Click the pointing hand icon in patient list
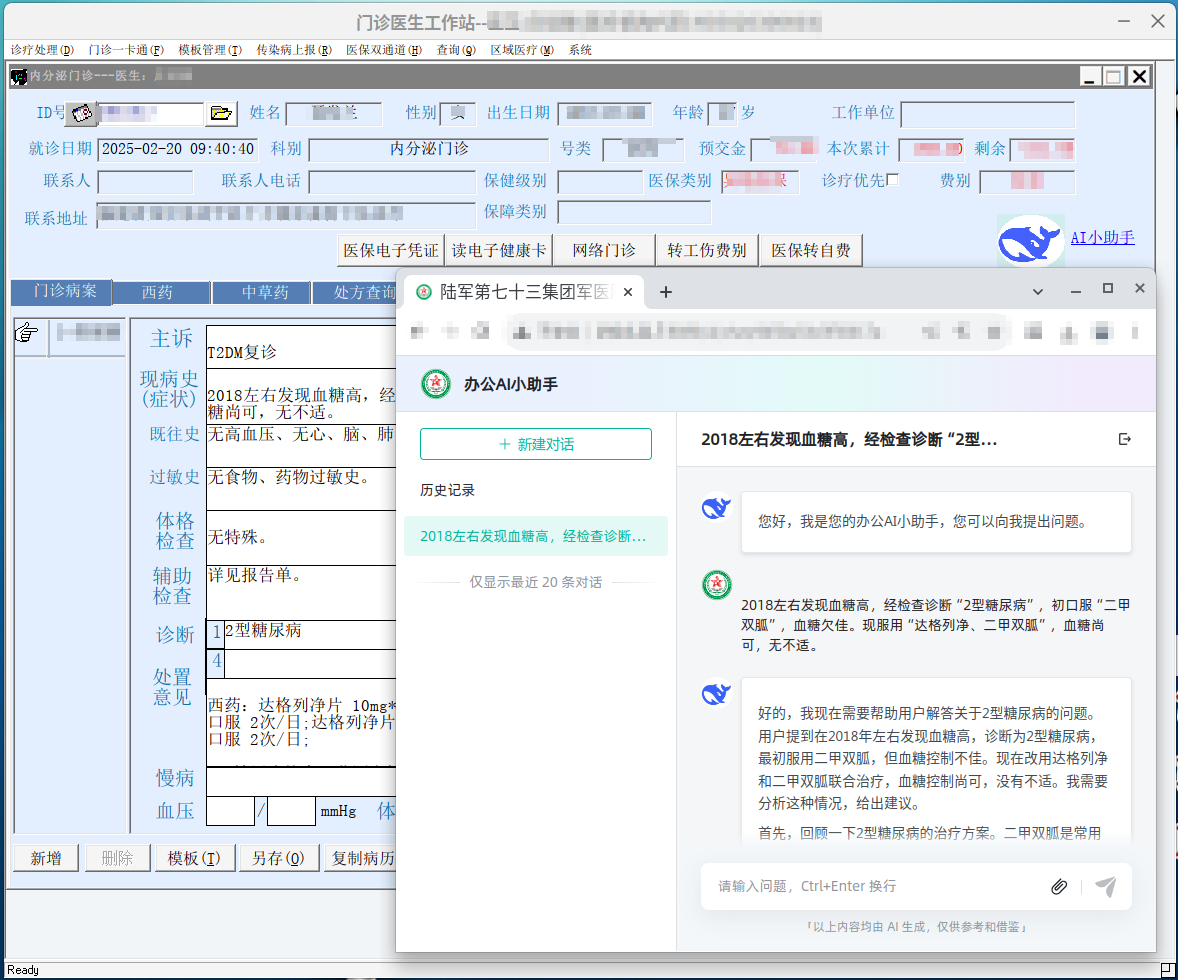Image resolution: width=1178 pixels, height=980 pixels. (27, 332)
